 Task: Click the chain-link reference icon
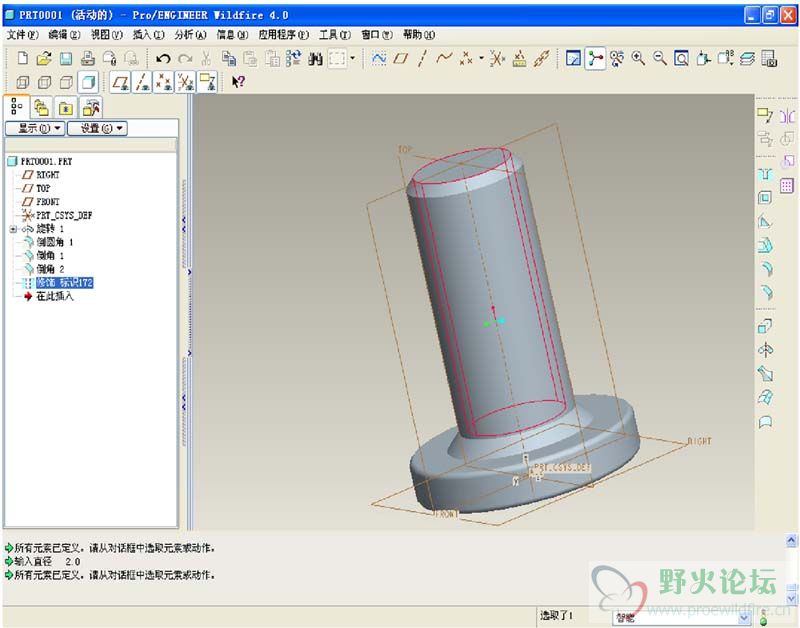tap(541, 59)
